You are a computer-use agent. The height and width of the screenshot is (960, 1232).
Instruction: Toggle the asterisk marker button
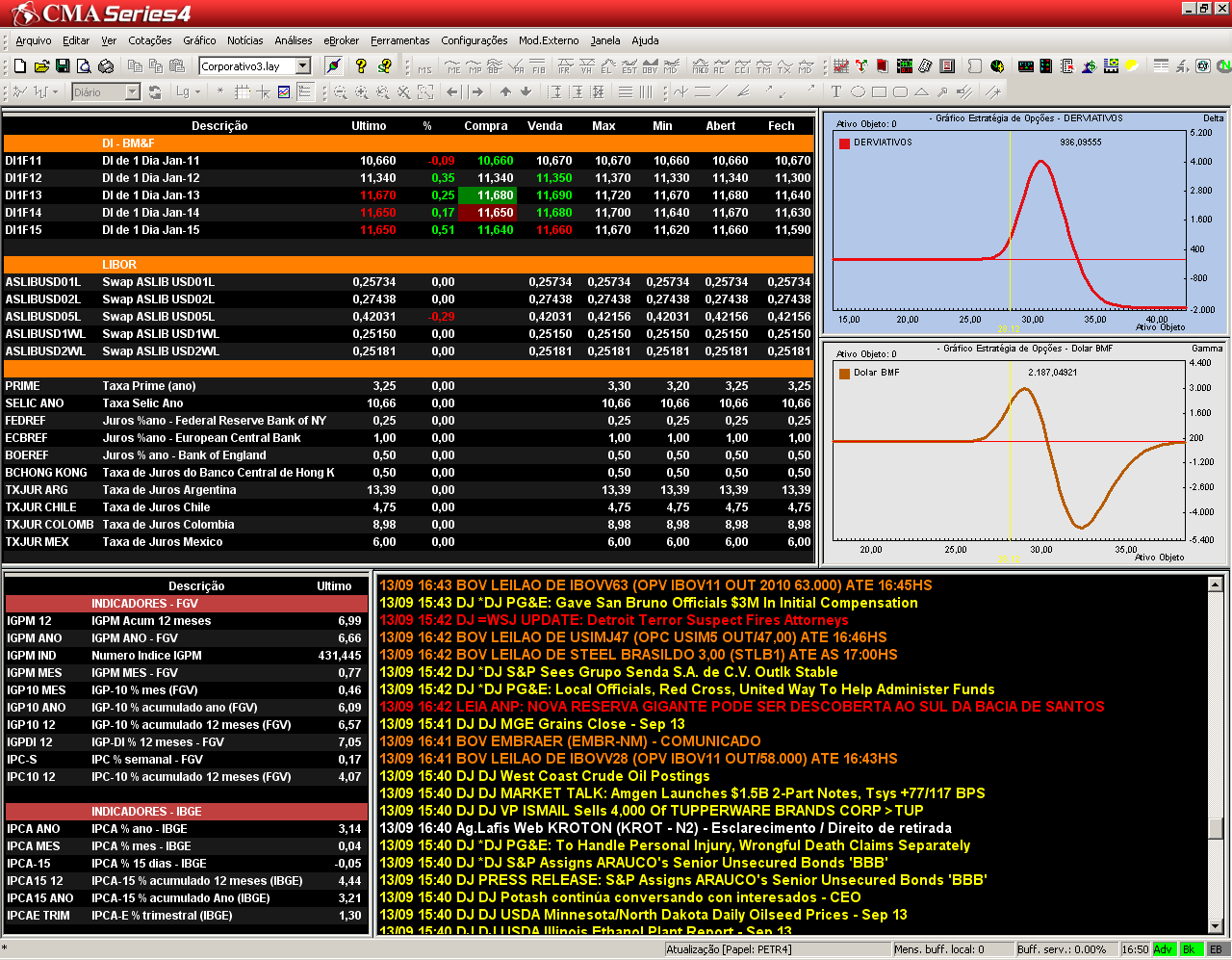click(219, 92)
